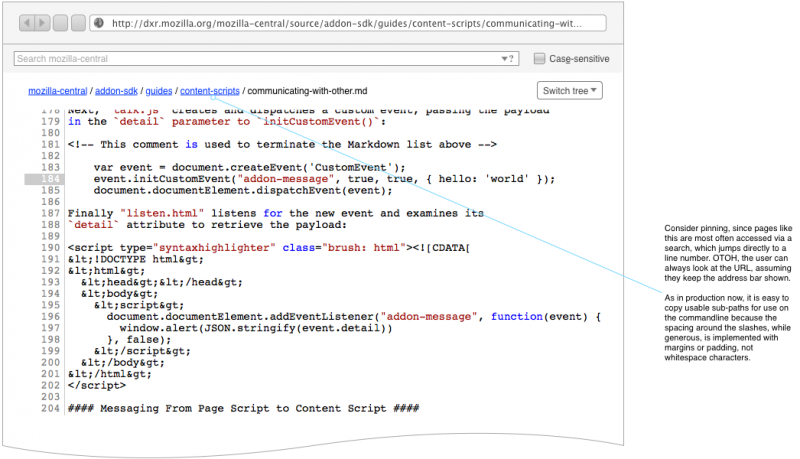Select line number 190
Image resolution: width=800 pixels, height=459 pixels.
(51, 248)
